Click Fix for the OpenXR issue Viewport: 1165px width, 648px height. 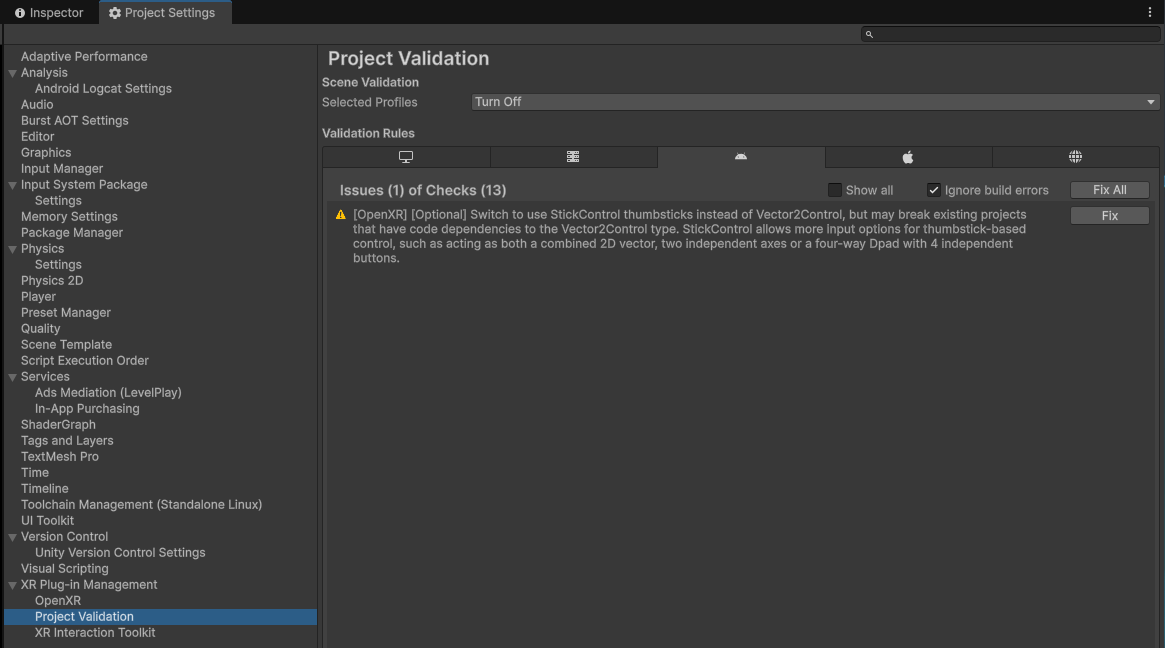tap(1109, 216)
